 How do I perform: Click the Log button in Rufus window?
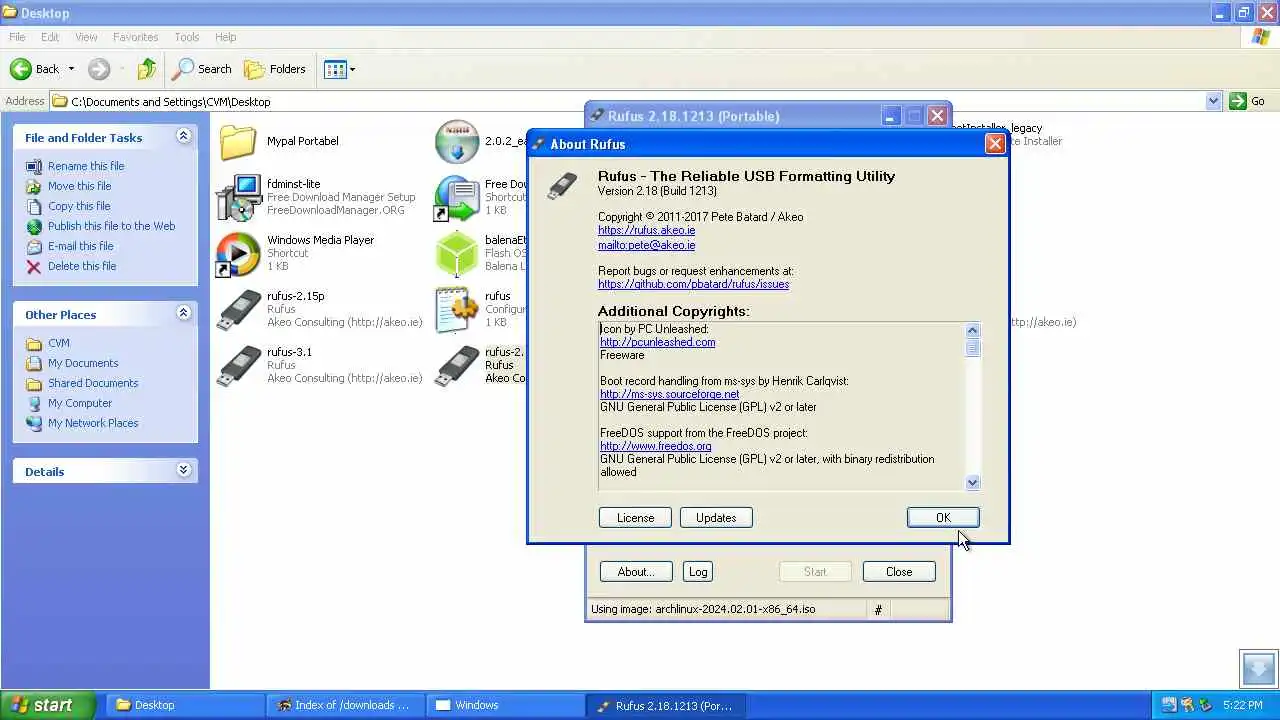pyautogui.click(x=698, y=572)
